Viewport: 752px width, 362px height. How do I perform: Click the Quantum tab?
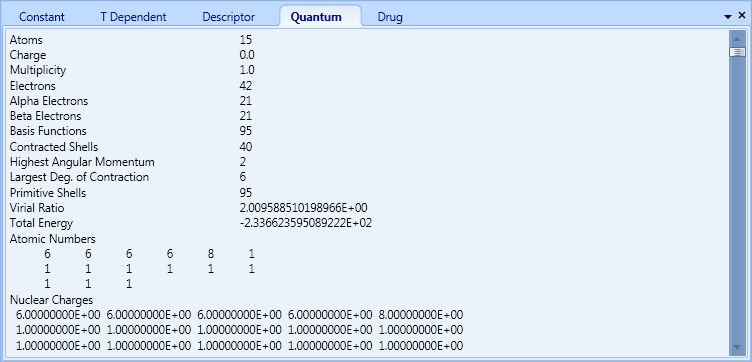tap(316, 17)
